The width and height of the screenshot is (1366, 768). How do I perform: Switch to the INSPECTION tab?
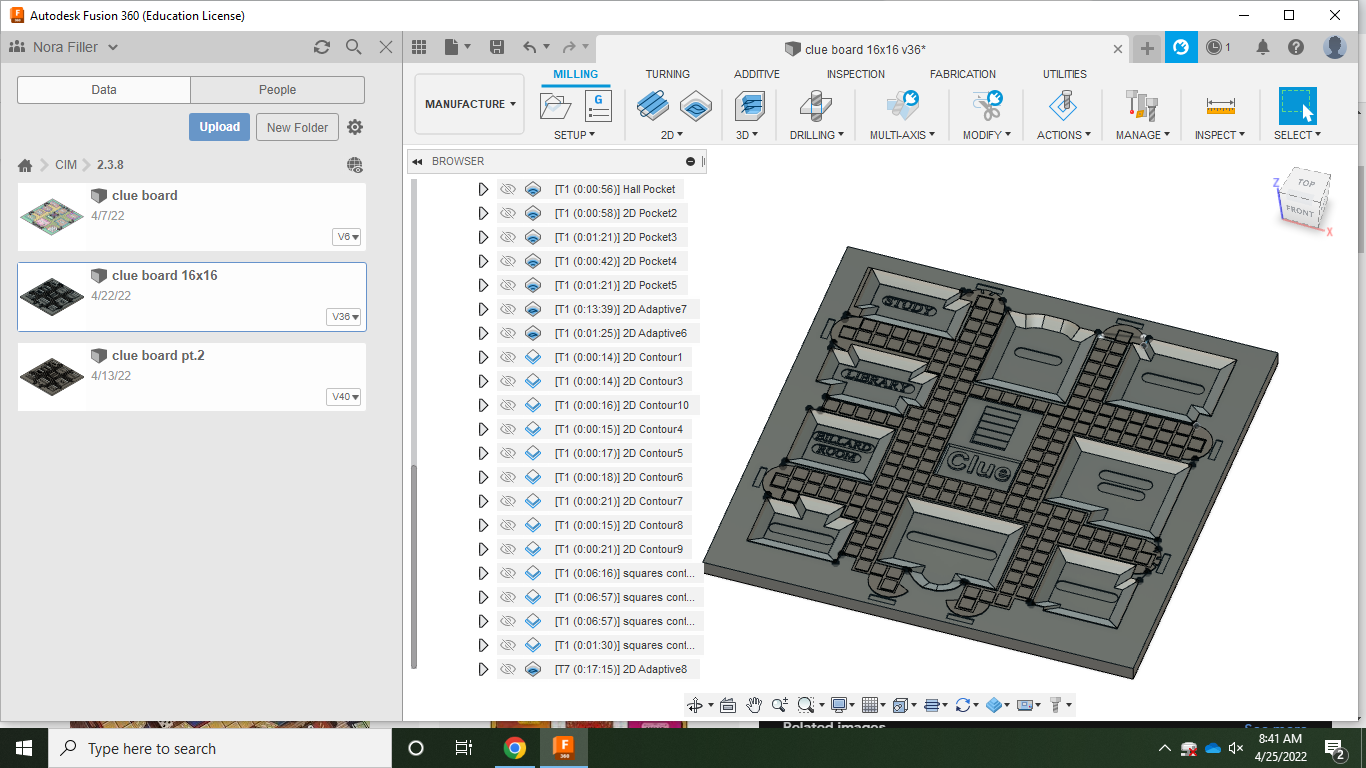click(x=855, y=74)
